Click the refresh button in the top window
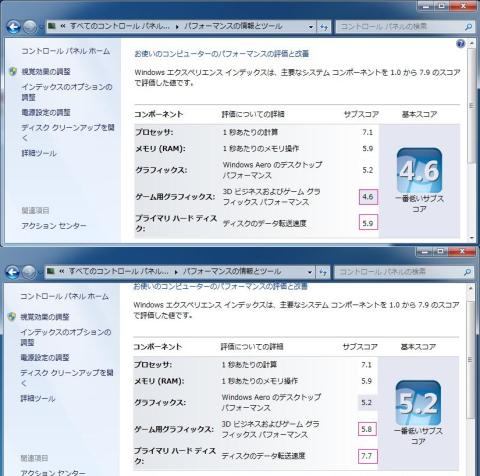The width and height of the screenshot is (480, 476). (324, 27)
